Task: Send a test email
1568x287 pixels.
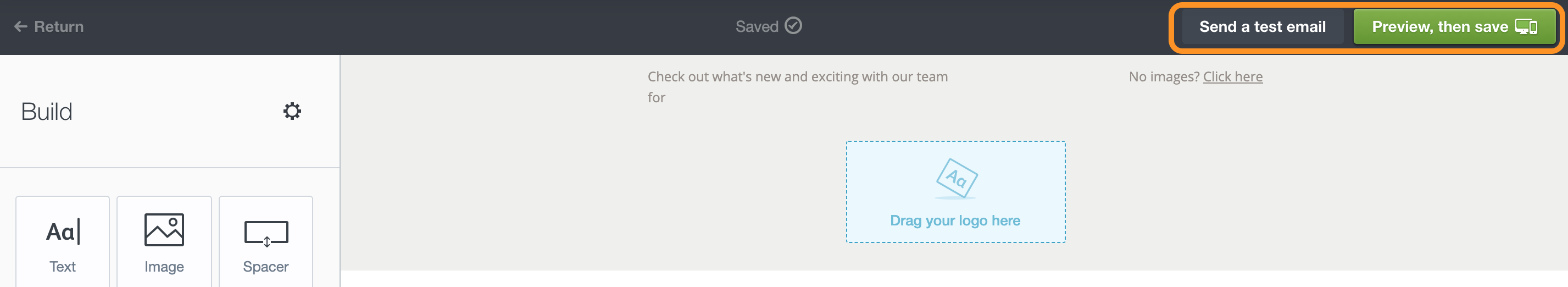Action: point(1262,27)
